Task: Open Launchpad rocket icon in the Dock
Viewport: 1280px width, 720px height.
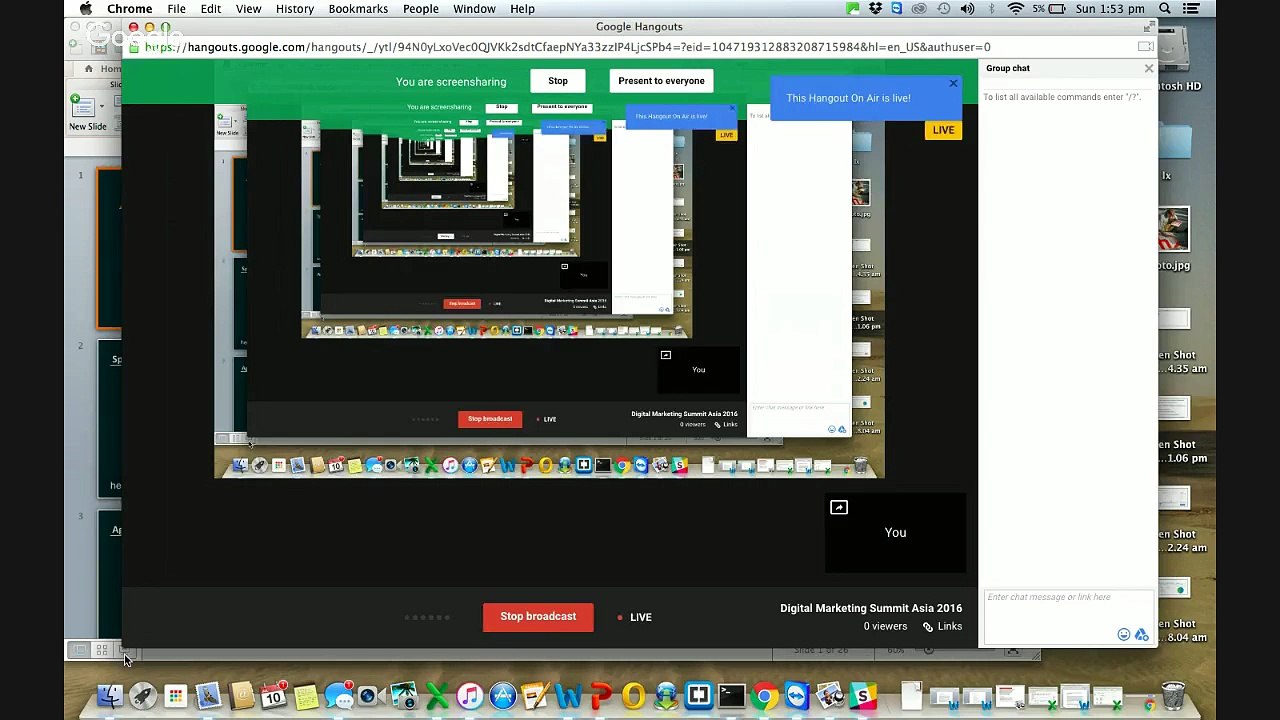Action: 143,696
